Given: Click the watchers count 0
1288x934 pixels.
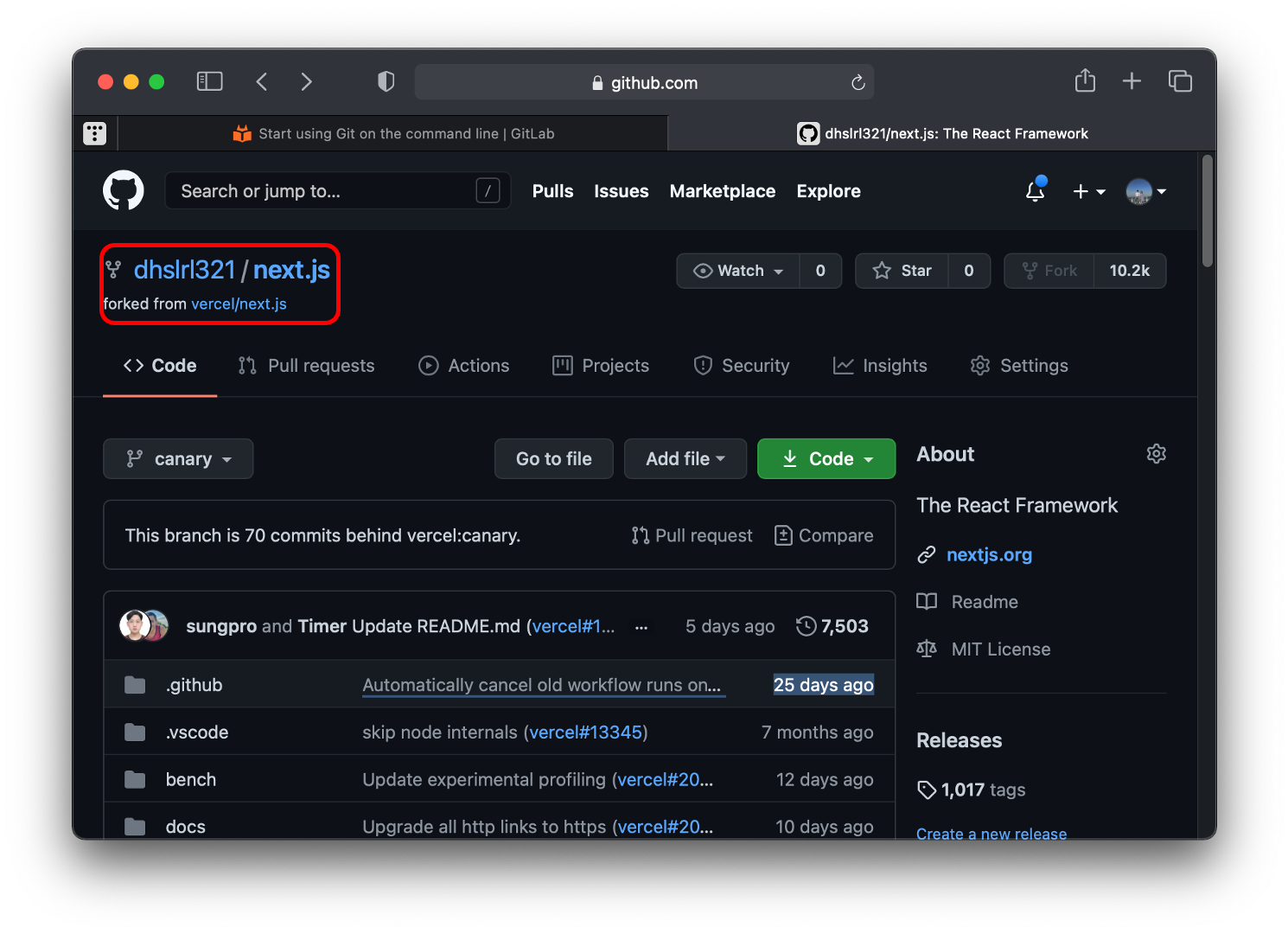Looking at the screenshot, I should pos(820,271).
